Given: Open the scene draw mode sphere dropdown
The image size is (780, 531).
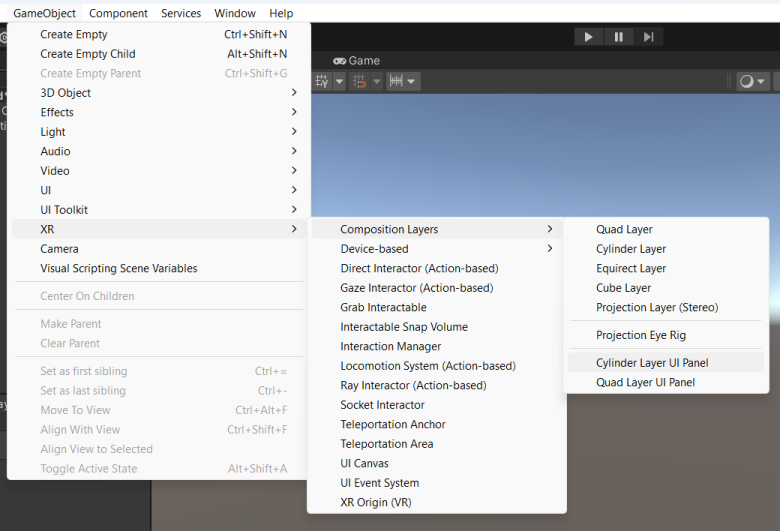Looking at the screenshot, I should [x=753, y=81].
